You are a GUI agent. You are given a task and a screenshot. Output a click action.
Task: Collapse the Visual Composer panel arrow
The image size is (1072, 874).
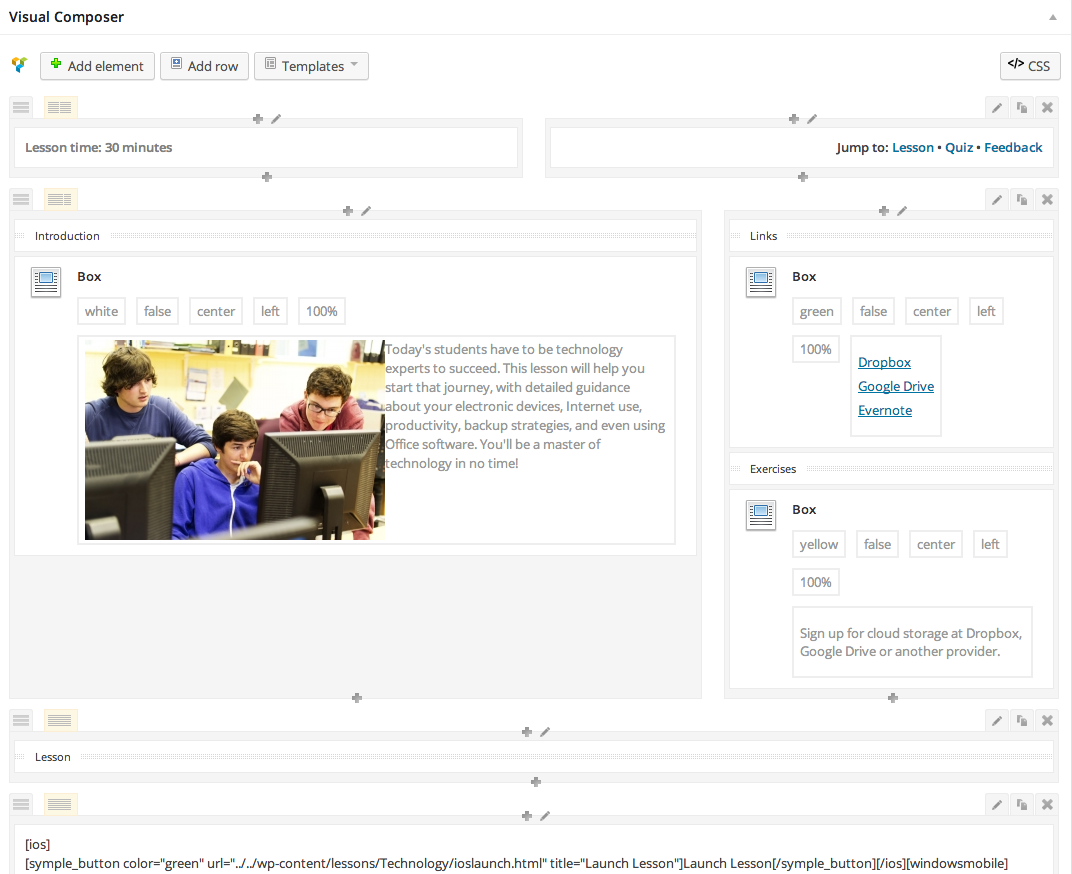click(1052, 18)
